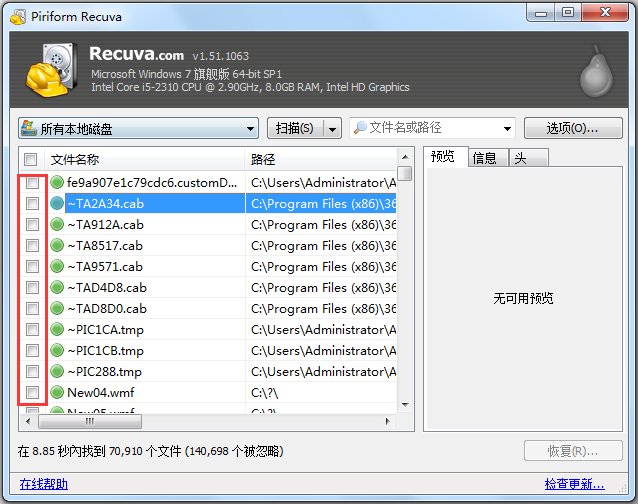Check the box for ~TA8517.cab
The height and width of the screenshot is (504, 638).
point(32,245)
